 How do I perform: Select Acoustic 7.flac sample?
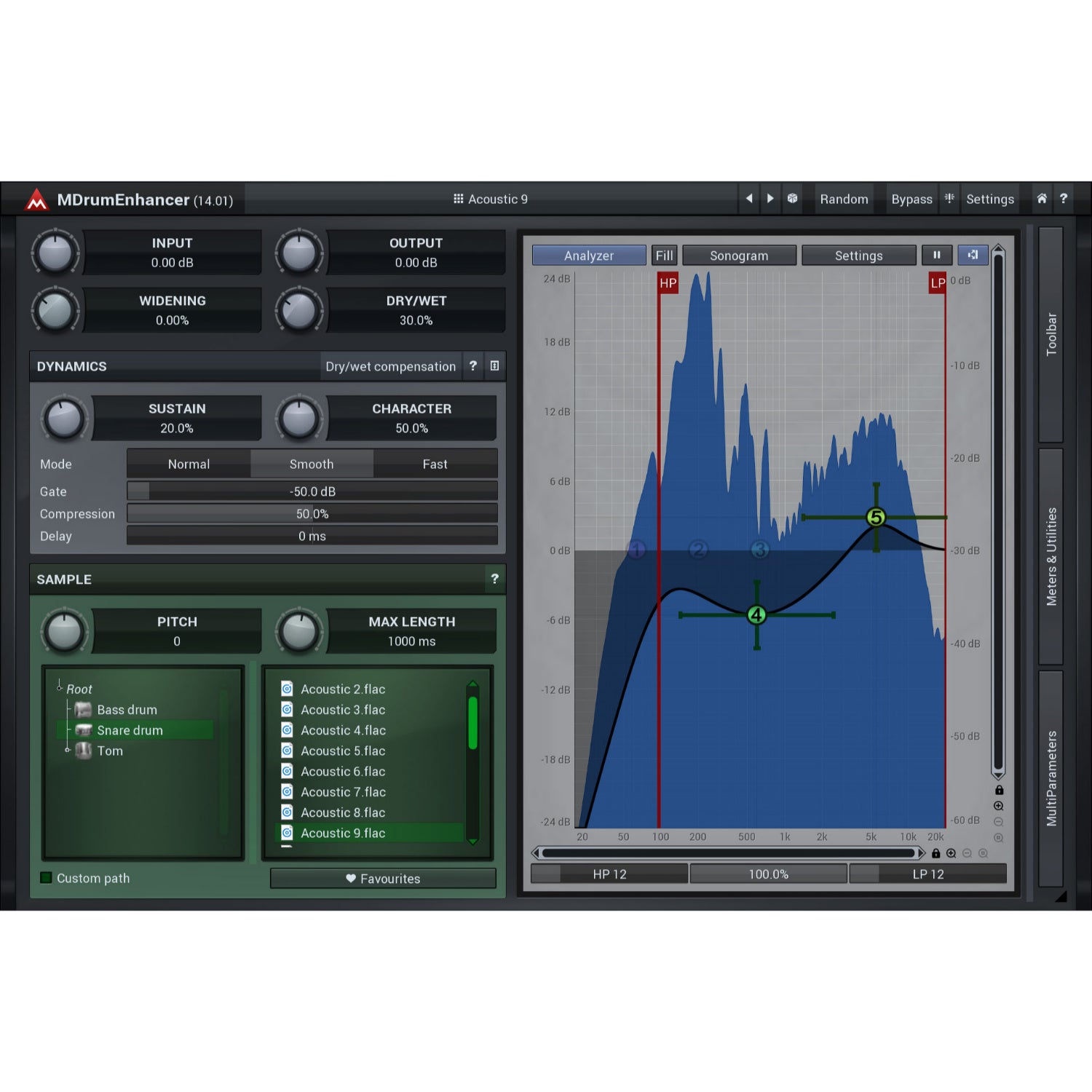pyautogui.click(x=371, y=791)
